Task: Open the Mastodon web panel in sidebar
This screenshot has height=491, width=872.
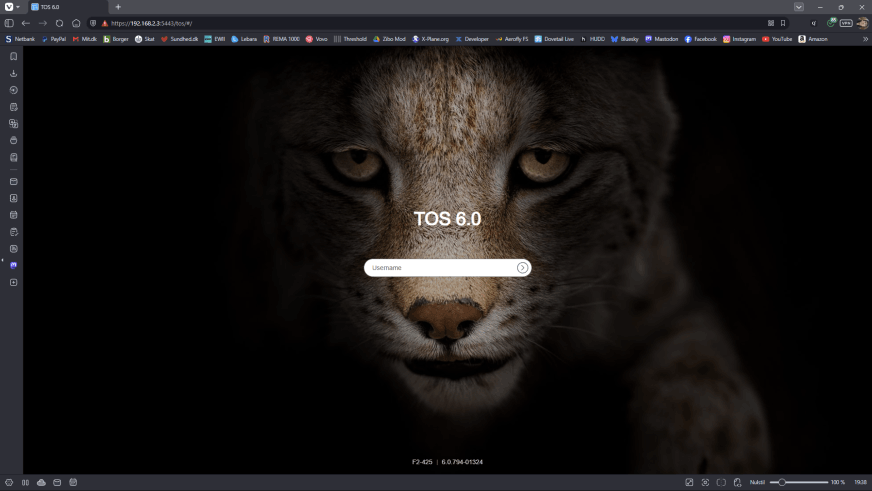Action: [13, 265]
